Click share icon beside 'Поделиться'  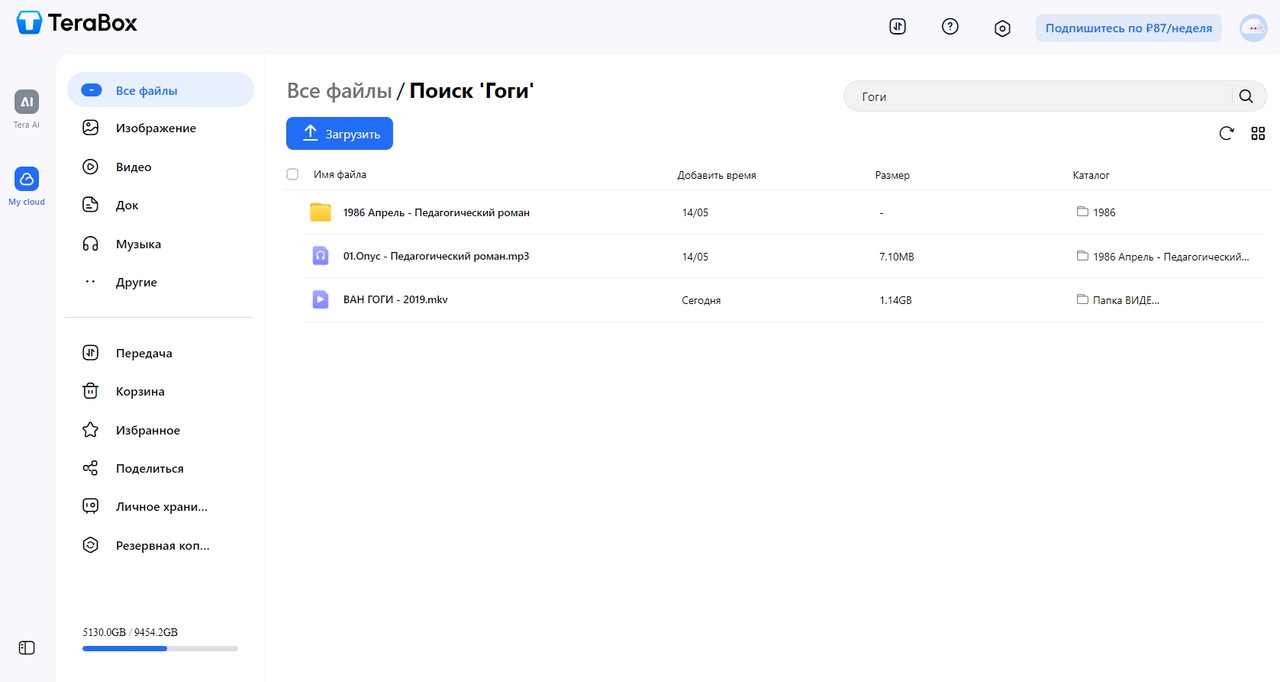(90, 468)
